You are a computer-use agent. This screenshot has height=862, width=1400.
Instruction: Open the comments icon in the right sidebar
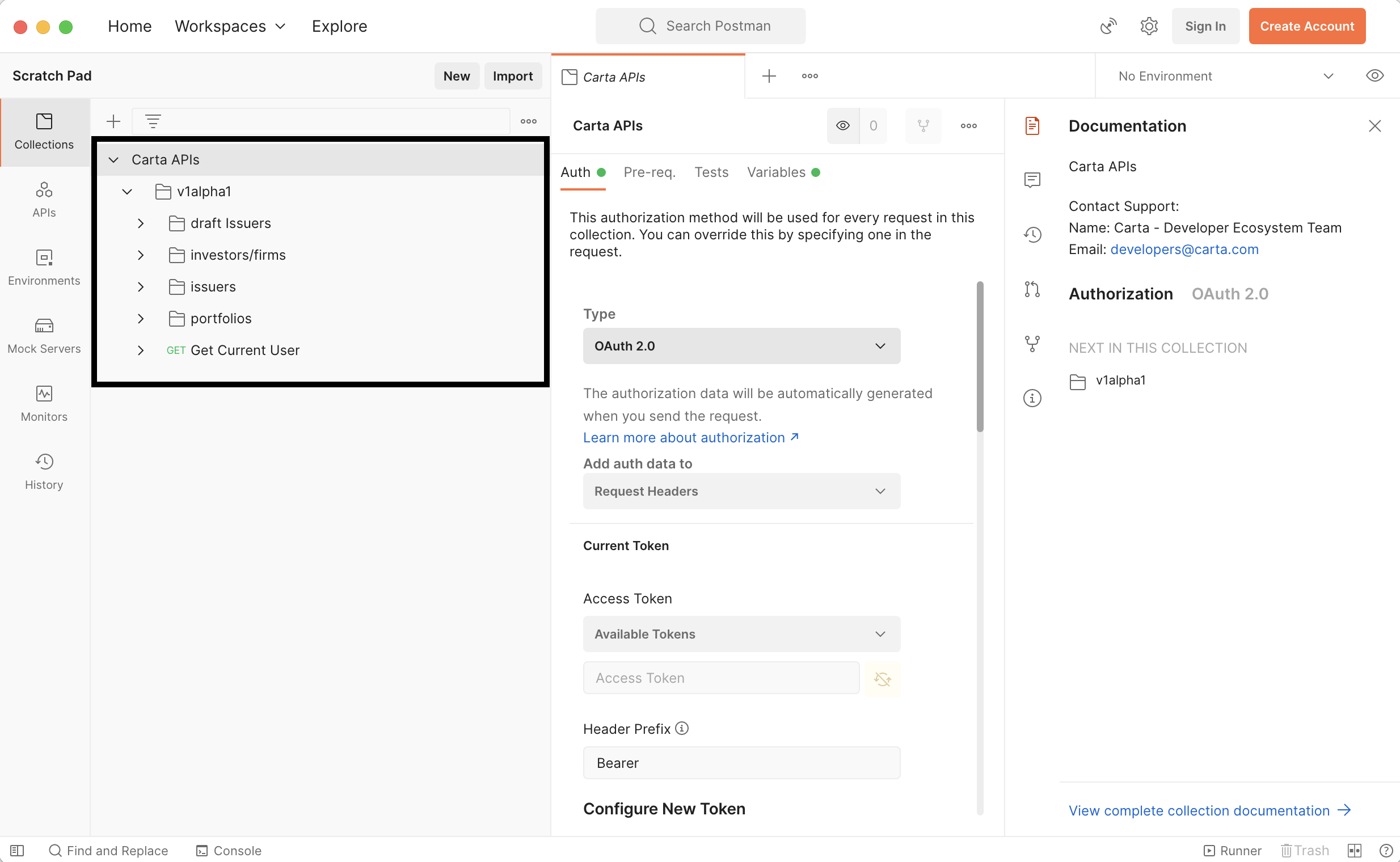[1032, 180]
